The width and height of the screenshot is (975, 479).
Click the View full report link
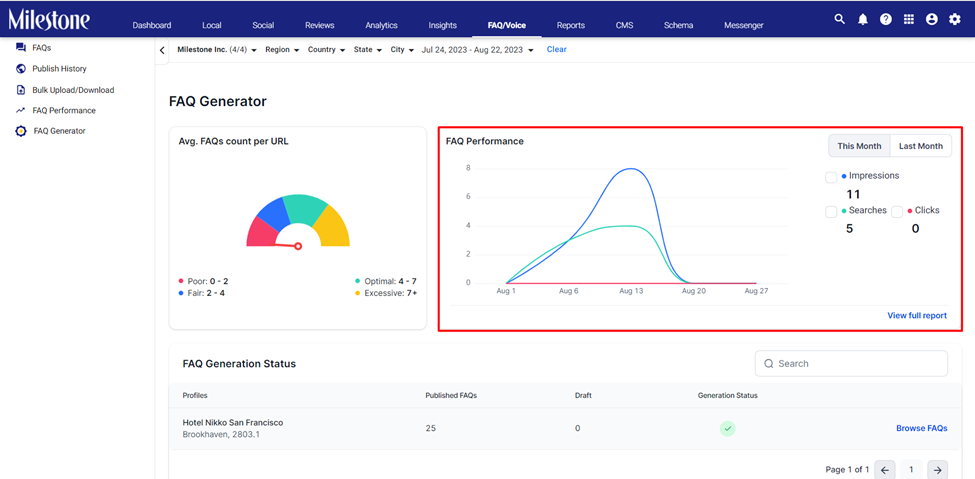[917, 315]
